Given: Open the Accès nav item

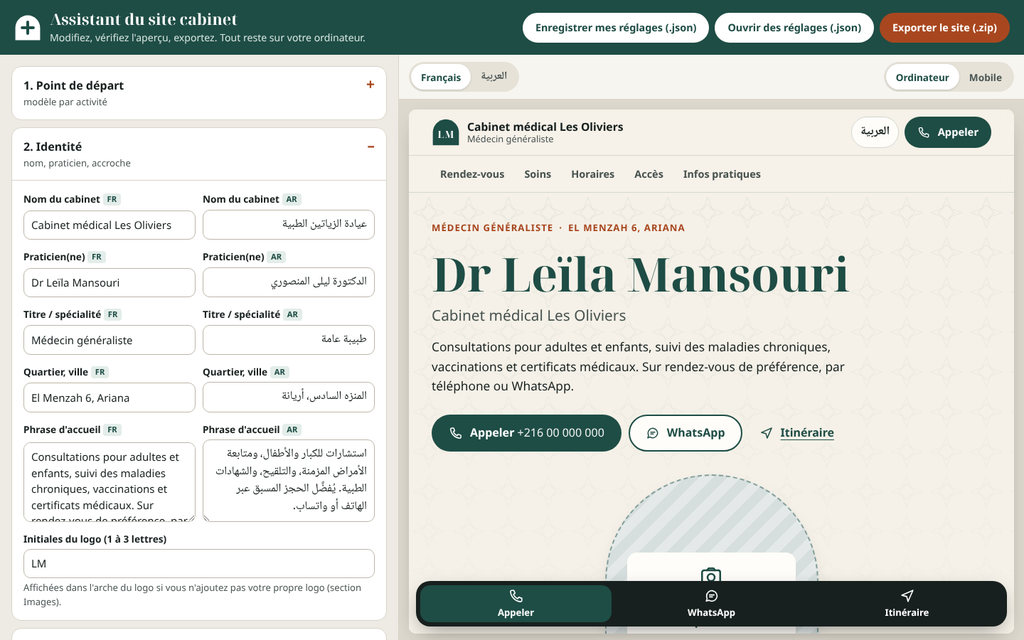Looking at the screenshot, I should [x=648, y=174].
